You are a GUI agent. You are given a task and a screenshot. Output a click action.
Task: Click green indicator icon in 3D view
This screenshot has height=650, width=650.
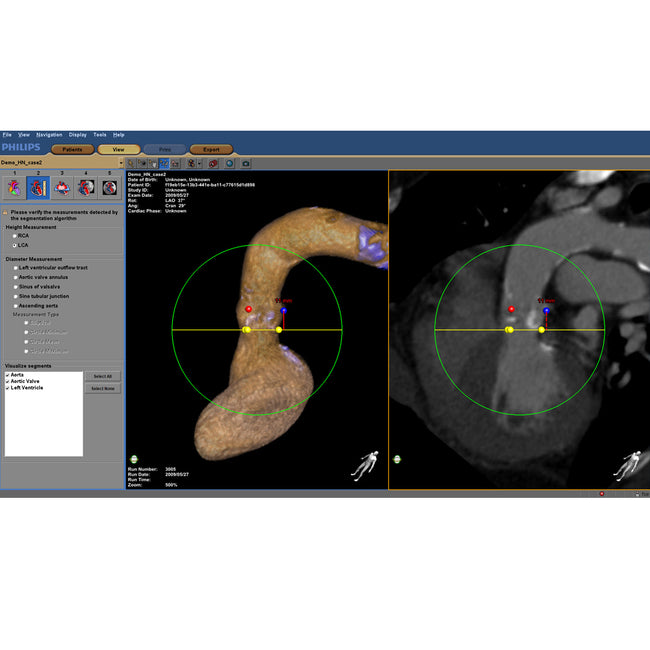pos(133,459)
